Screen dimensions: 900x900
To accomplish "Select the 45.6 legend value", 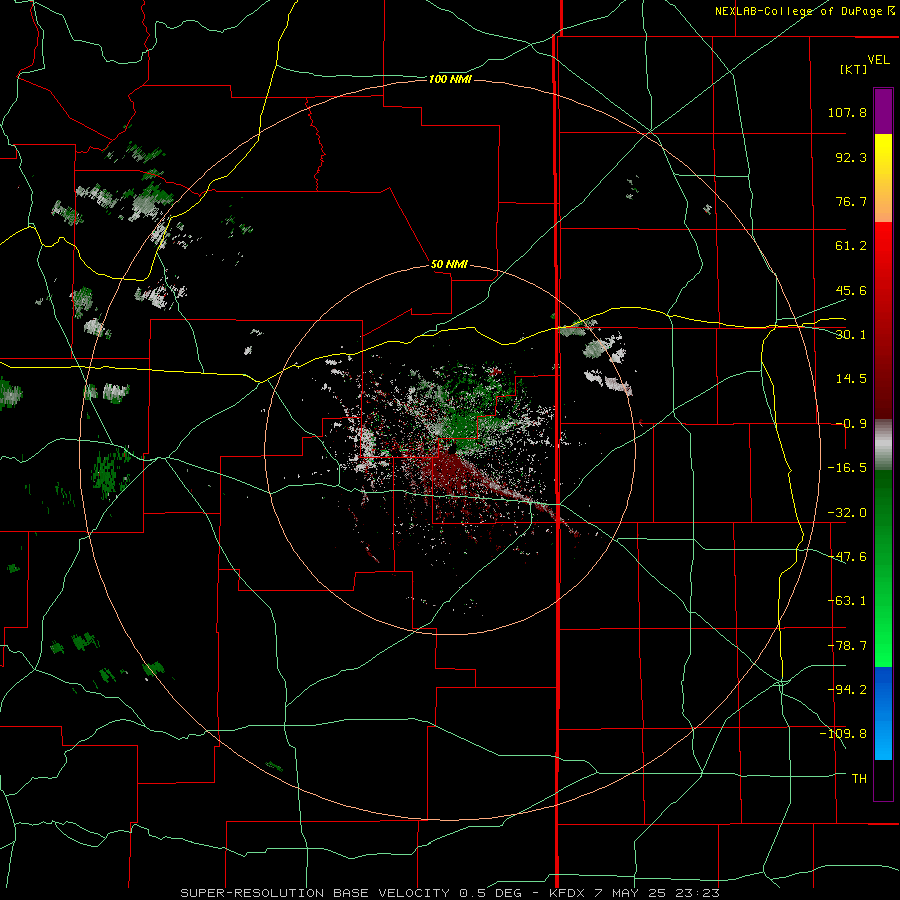I will (x=851, y=290).
